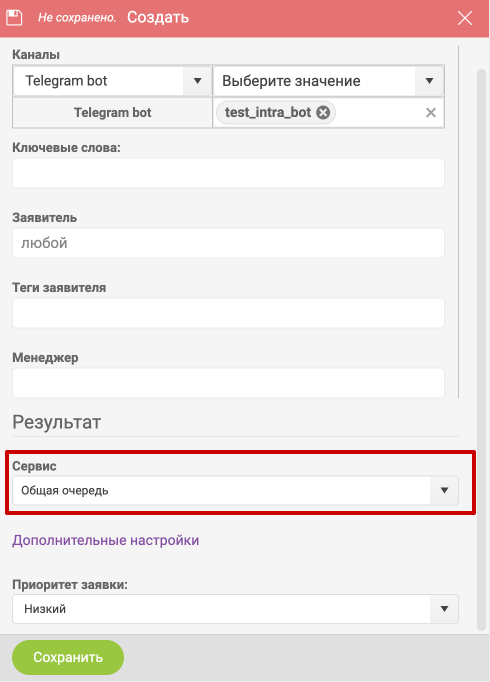Click the green Сохранить button
Screen dimensions: 490x682
point(68,657)
